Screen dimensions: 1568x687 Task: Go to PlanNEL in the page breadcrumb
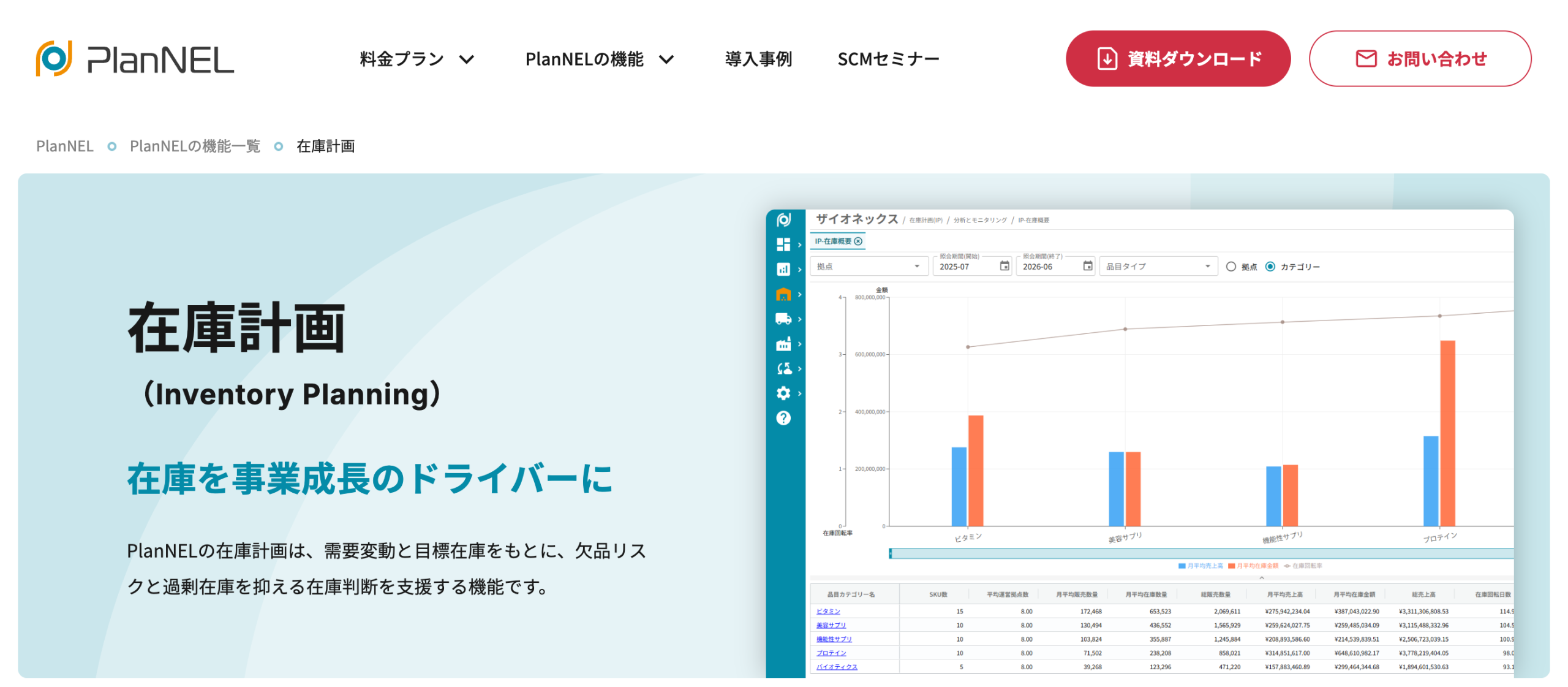click(64, 146)
